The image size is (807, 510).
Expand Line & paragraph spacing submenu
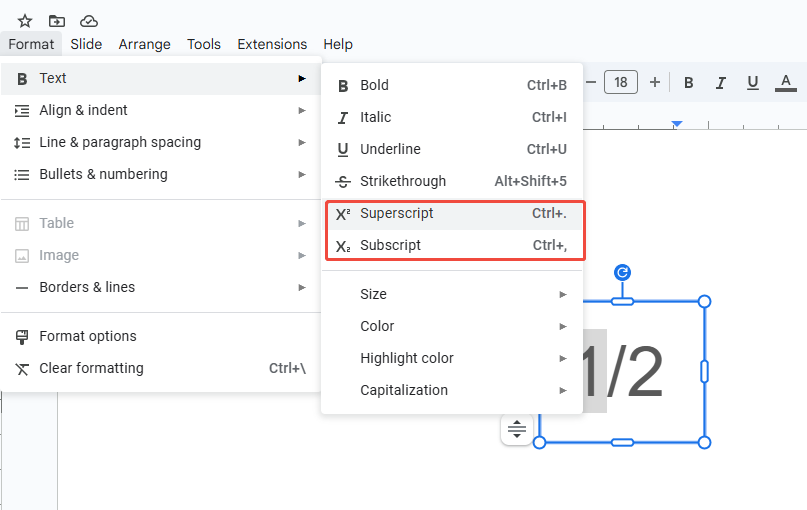[x=161, y=142]
